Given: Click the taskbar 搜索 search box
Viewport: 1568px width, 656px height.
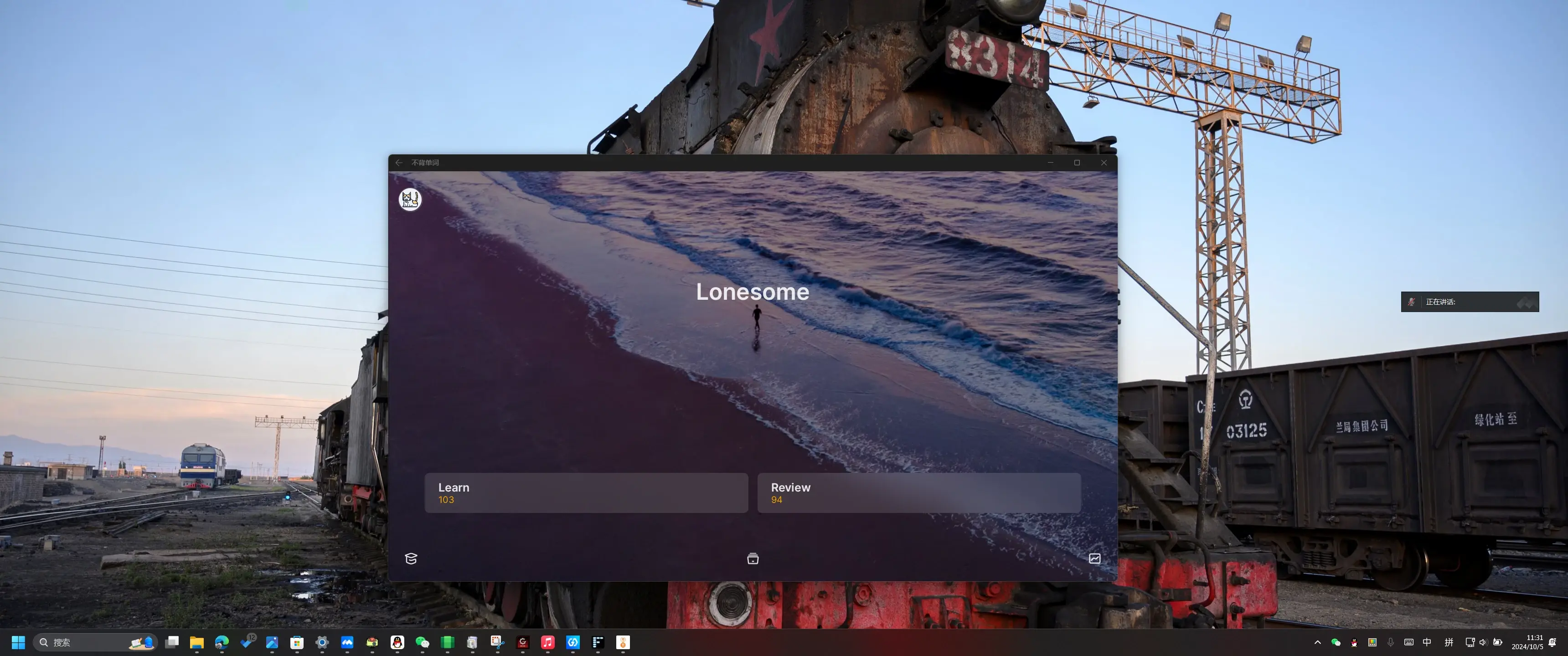Looking at the screenshot, I should (96, 642).
